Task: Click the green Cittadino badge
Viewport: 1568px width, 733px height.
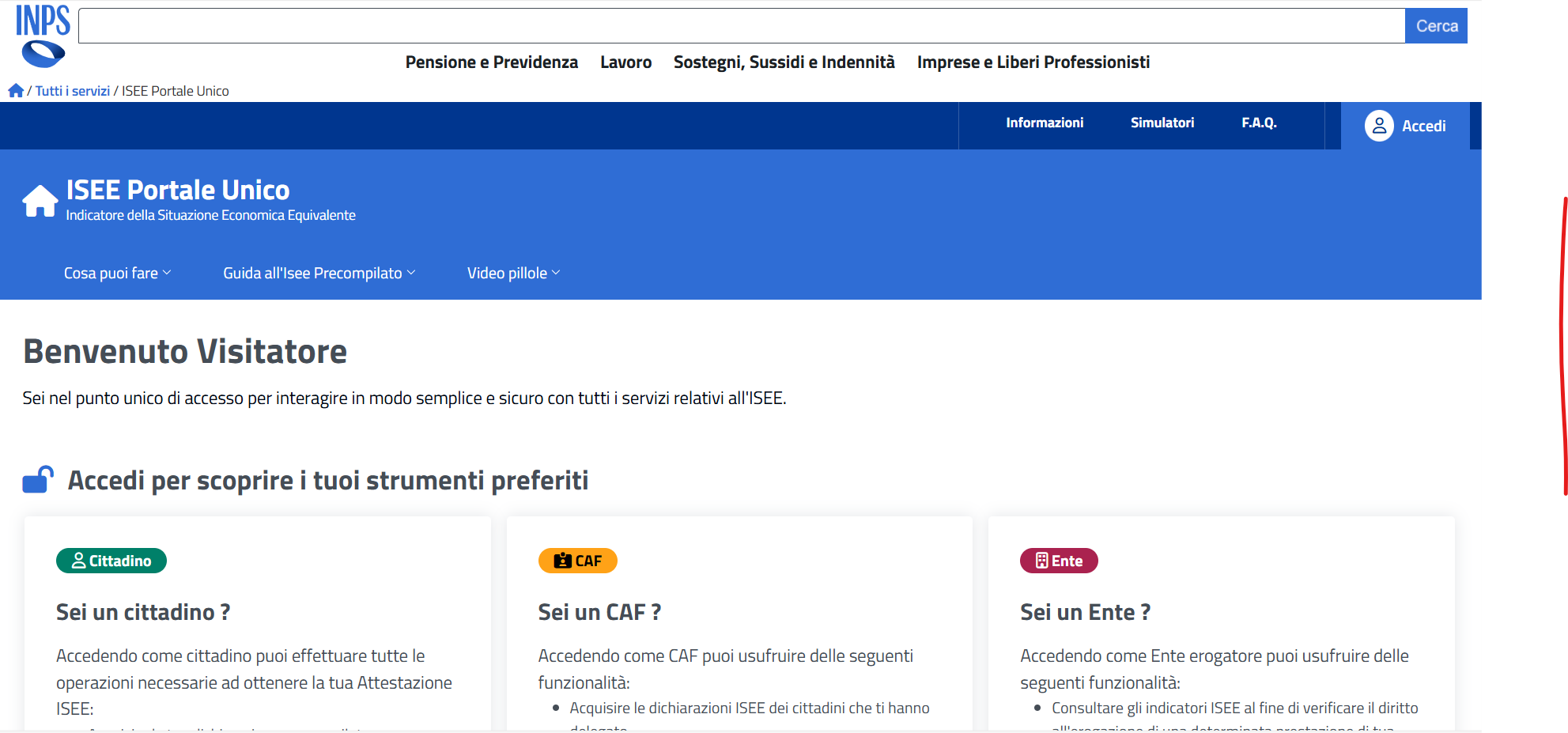Action: tap(111, 561)
